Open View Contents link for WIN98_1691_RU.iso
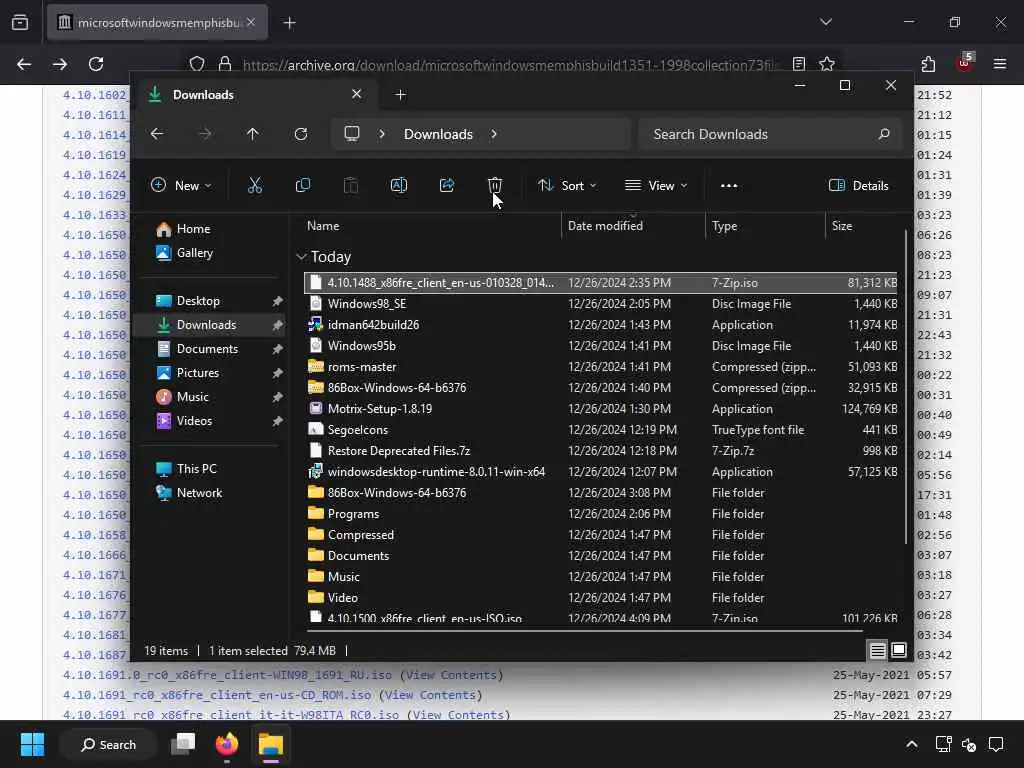Image resolution: width=1024 pixels, height=768 pixels. click(451, 675)
